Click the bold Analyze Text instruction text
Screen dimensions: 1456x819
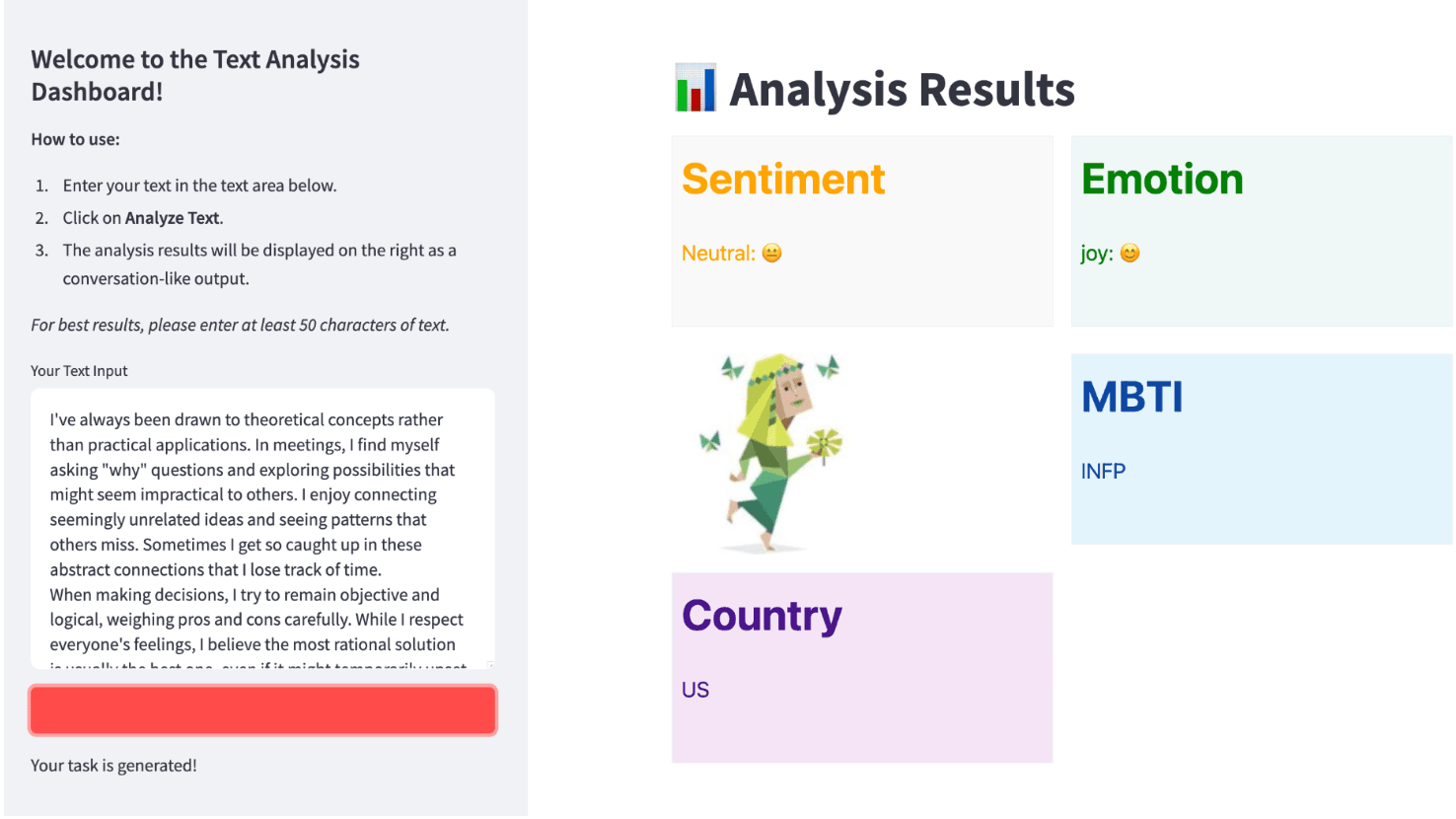coord(174,218)
